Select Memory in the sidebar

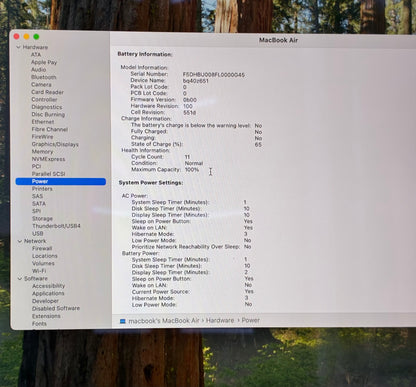click(42, 152)
